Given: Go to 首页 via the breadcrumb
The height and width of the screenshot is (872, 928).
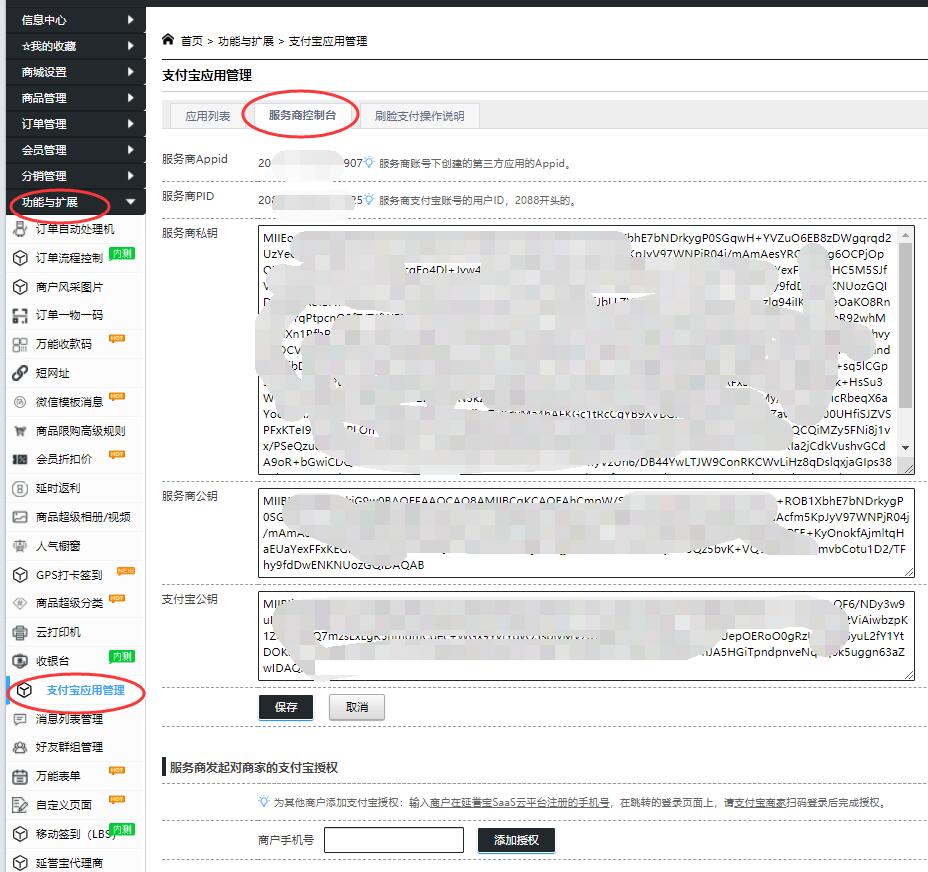Looking at the screenshot, I should click(x=191, y=41).
